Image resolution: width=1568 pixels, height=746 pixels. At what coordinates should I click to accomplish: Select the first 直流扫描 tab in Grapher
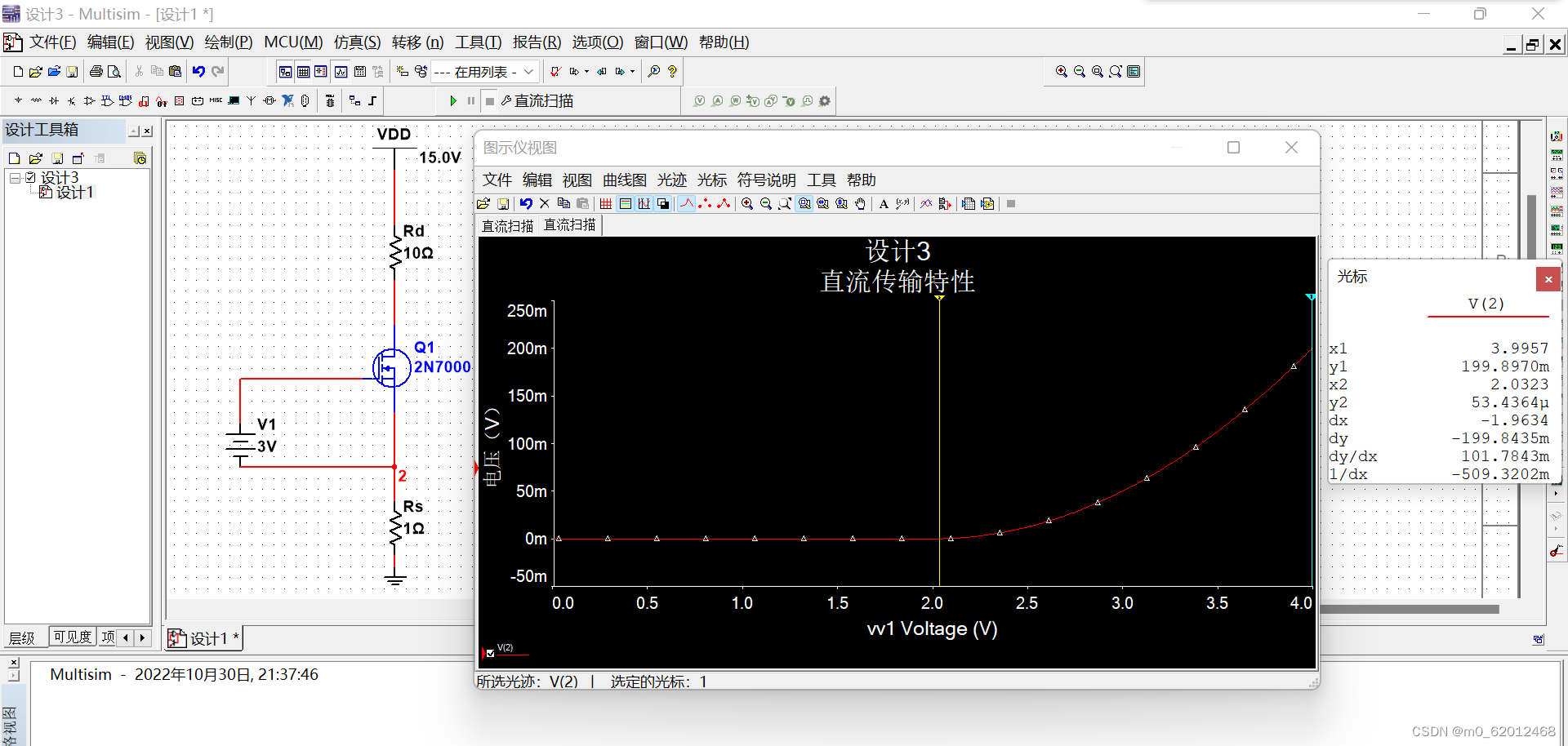click(x=507, y=226)
